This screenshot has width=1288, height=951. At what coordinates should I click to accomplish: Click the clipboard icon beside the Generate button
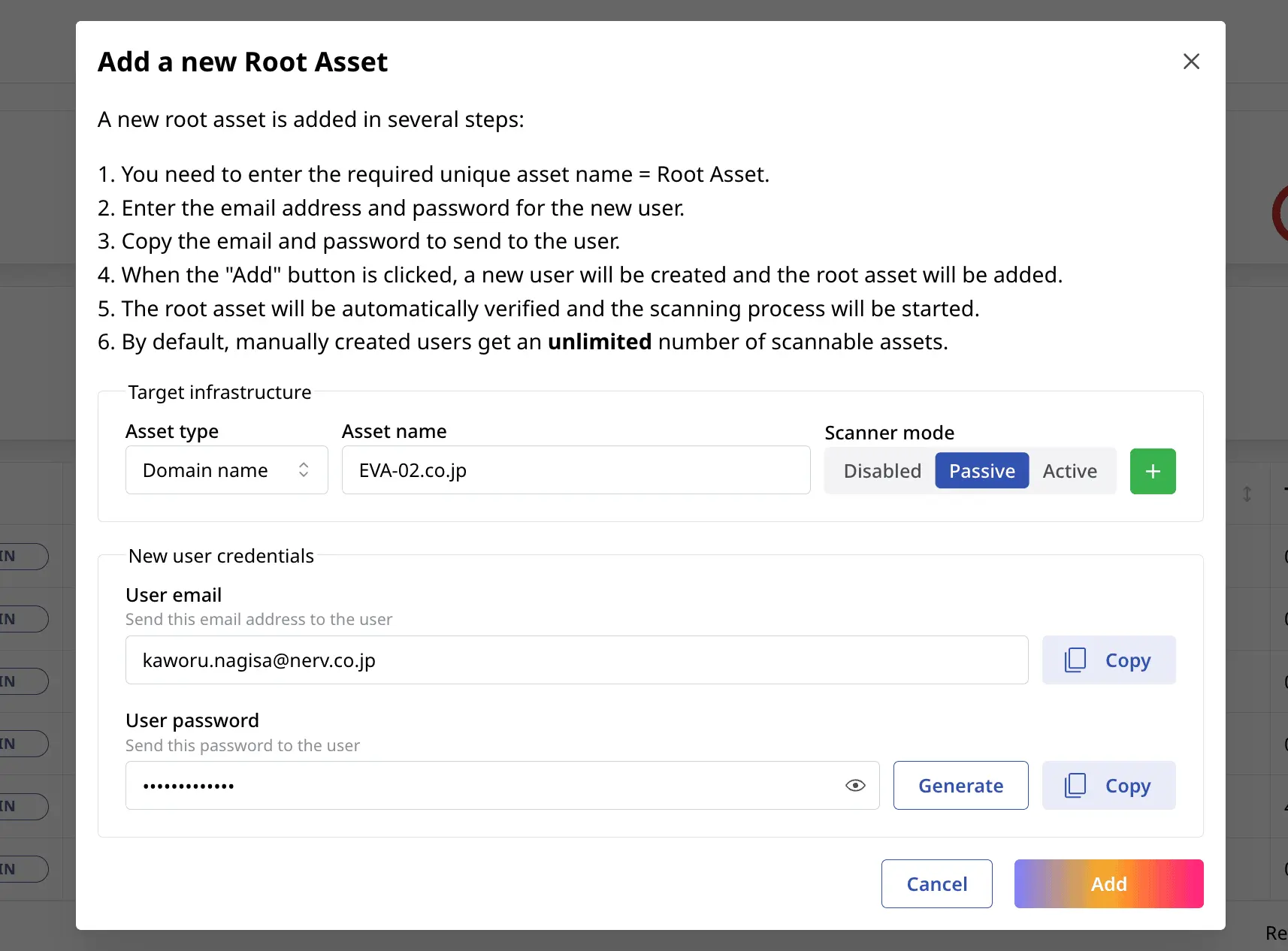click(x=1075, y=786)
